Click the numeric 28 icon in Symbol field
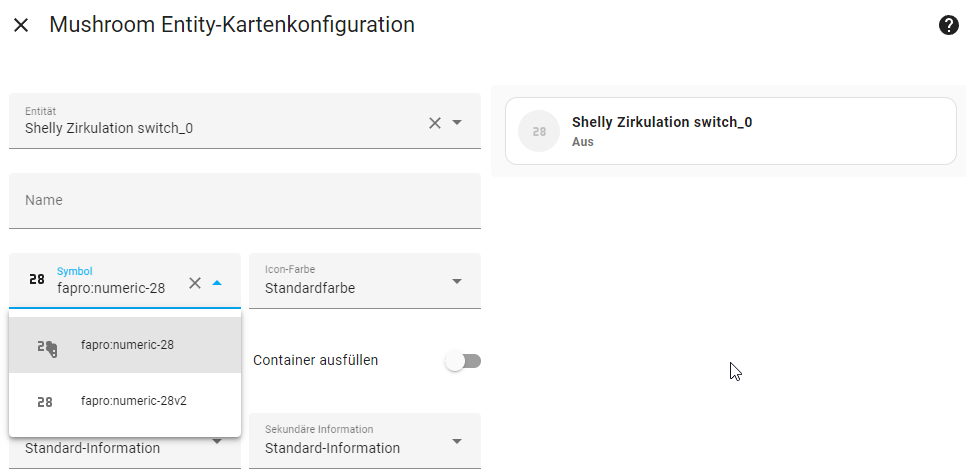The width and height of the screenshot is (966, 473). click(x=37, y=281)
